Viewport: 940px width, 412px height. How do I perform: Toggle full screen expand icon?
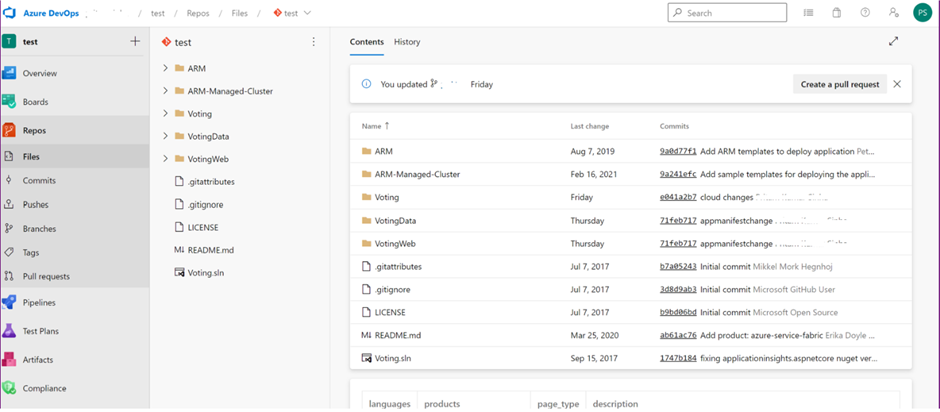click(893, 41)
